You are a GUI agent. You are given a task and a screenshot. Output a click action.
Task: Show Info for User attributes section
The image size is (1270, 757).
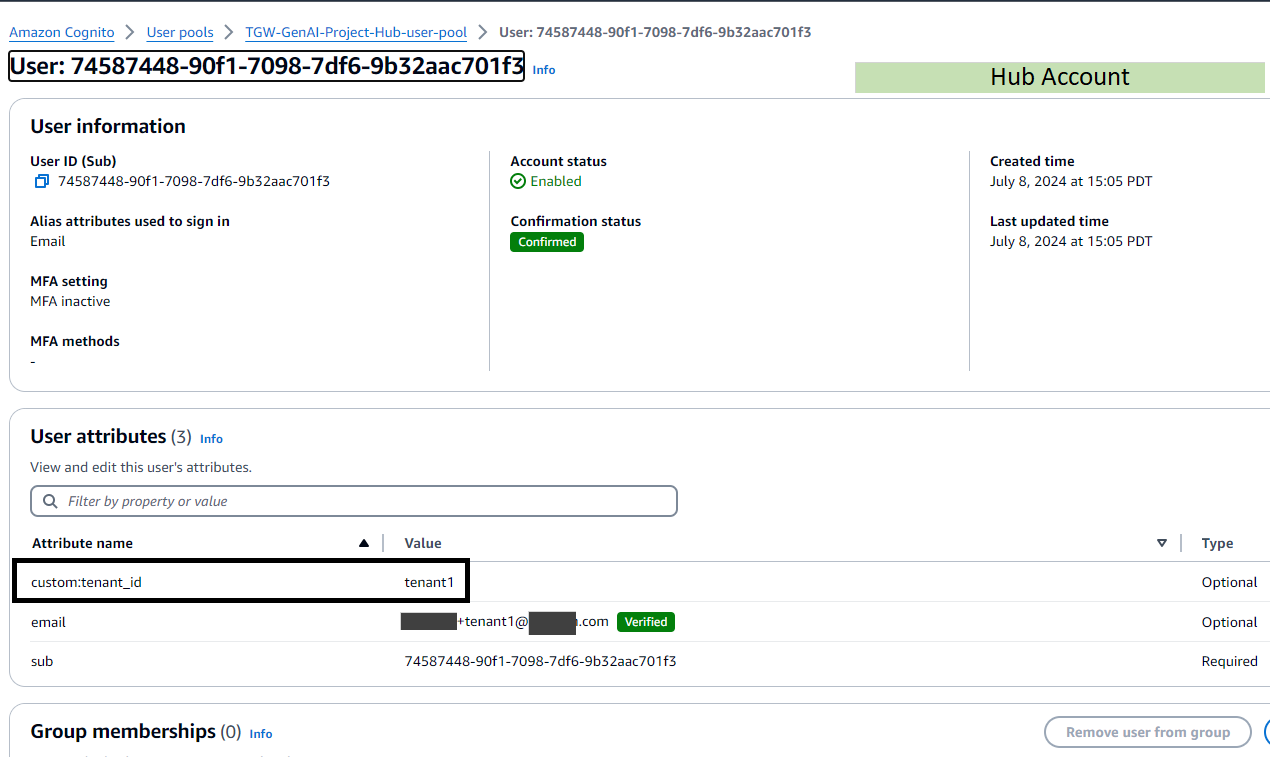(211, 439)
